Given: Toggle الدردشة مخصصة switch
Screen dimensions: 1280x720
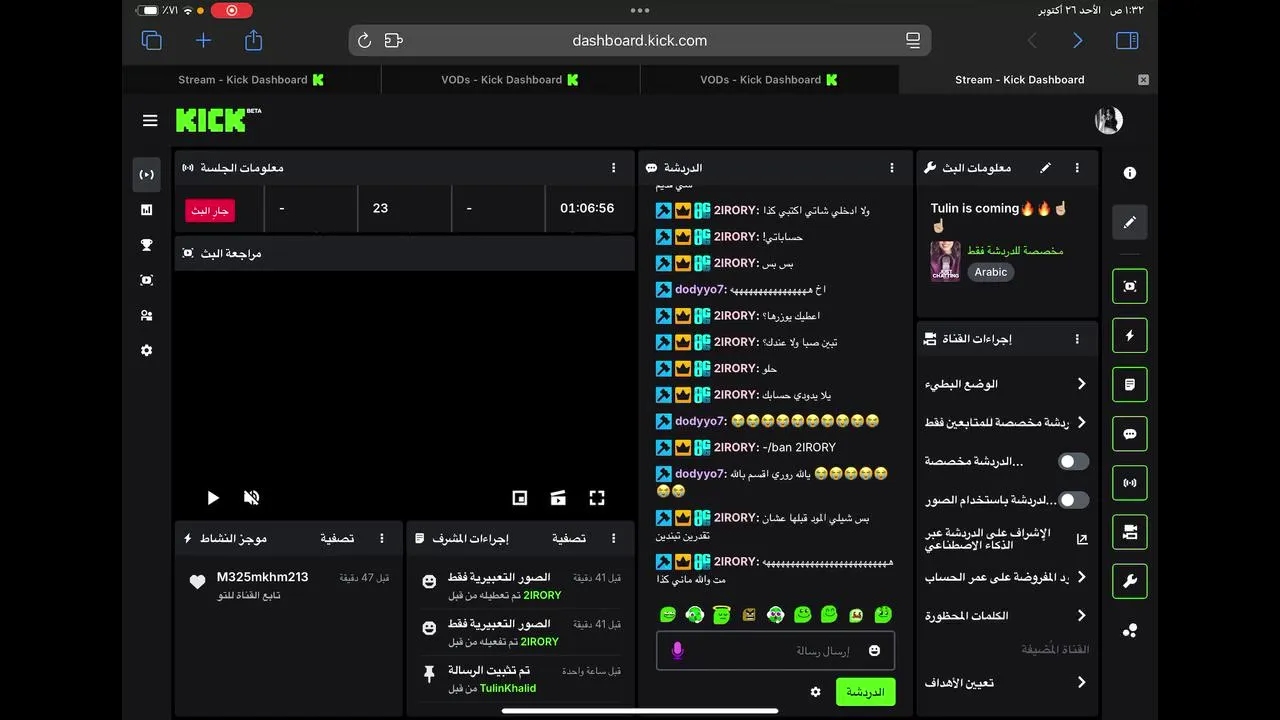Looking at the screenshot, I should pyautogui.click(x=1073, y=461).
